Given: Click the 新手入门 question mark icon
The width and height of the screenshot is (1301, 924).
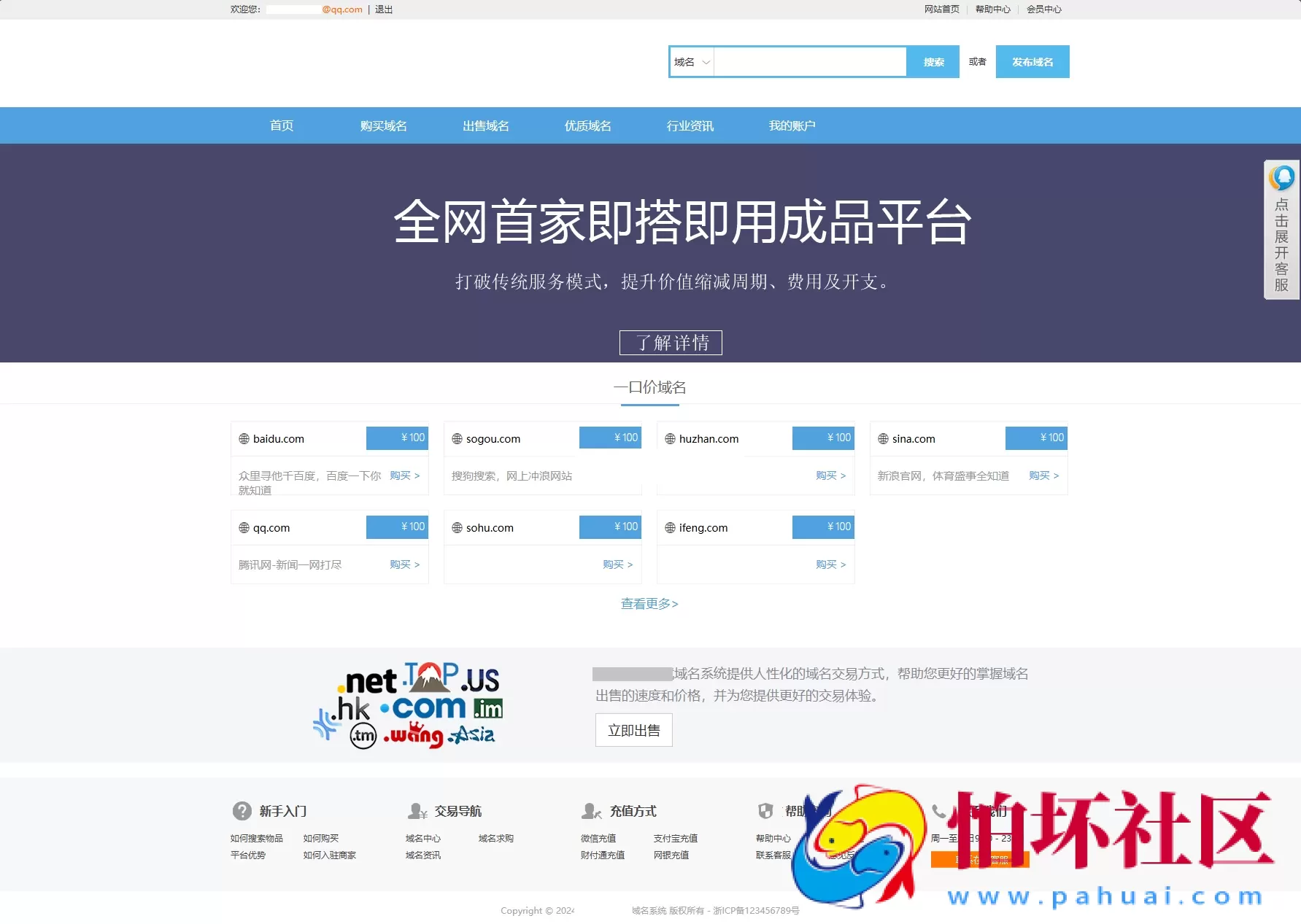Looking at the screenshot, I should pos(241,810).
